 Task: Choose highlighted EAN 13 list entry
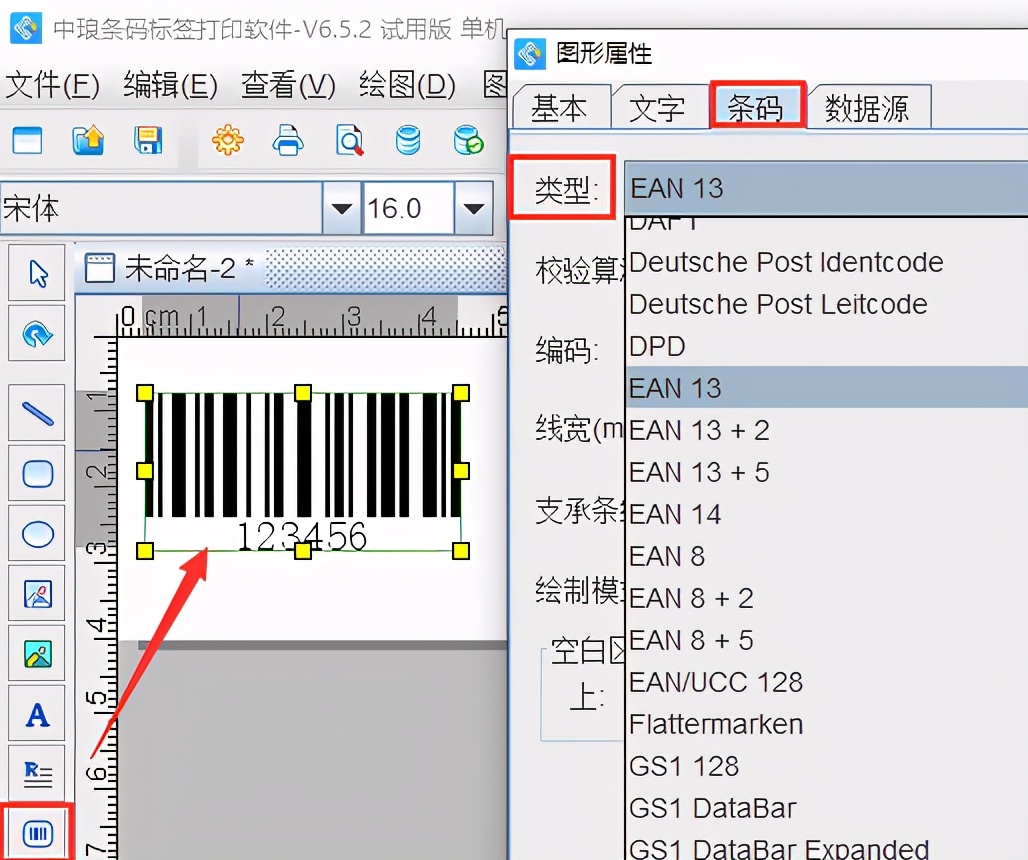coord(827,388)
